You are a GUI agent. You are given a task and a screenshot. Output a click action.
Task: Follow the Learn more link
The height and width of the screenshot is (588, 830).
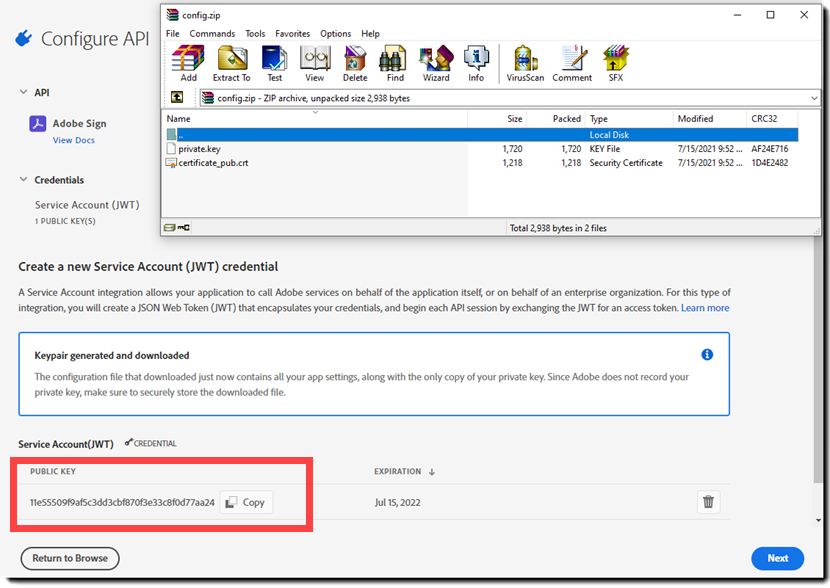click(x=705, y=307)
